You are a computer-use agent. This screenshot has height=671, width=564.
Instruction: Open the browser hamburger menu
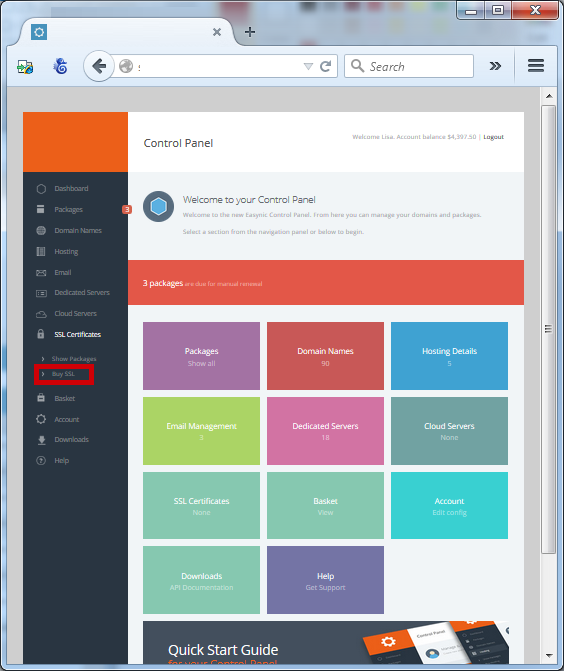pyautogui.click(x=536, y=65)
